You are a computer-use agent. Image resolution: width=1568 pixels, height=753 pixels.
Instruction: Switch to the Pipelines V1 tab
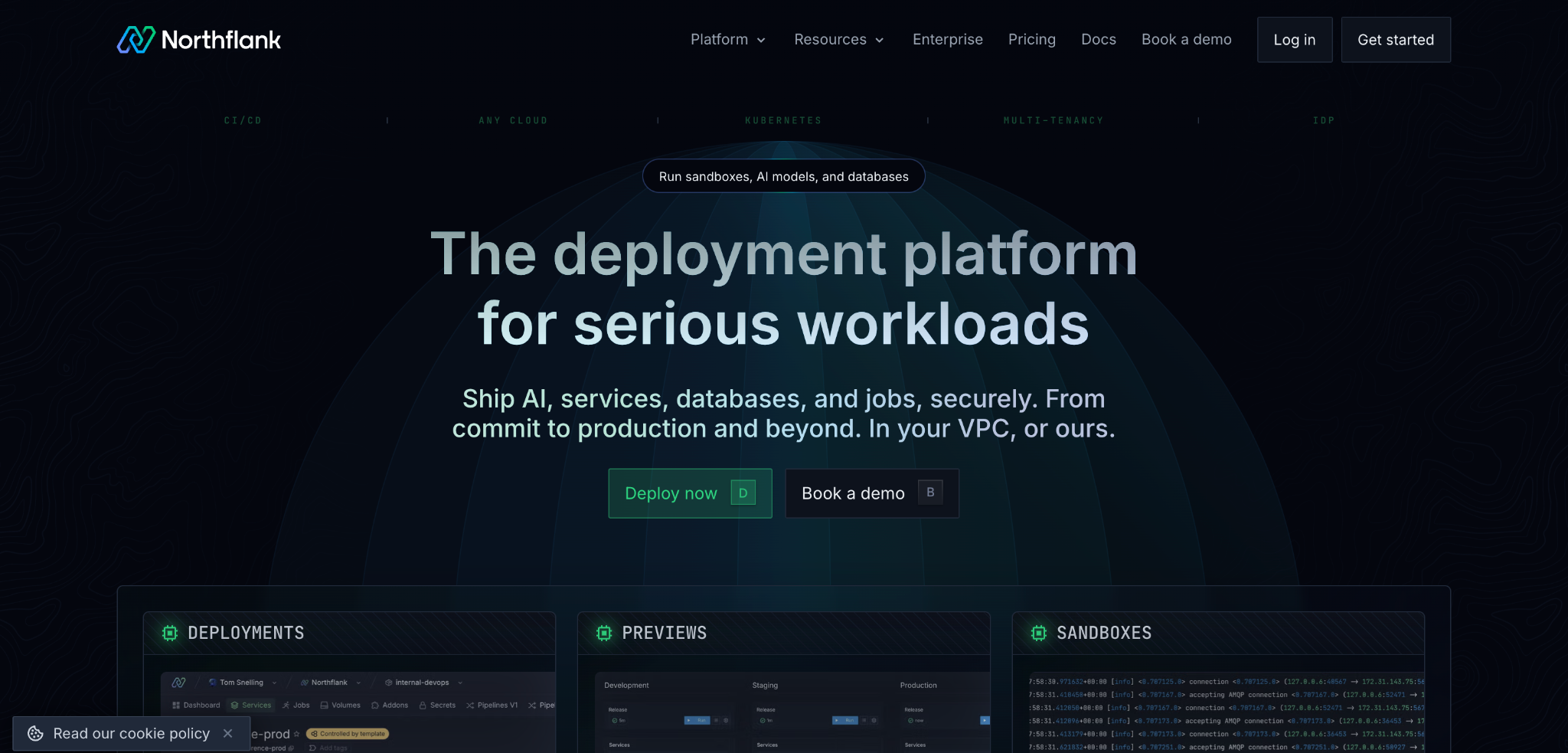(x=492, y=706)
